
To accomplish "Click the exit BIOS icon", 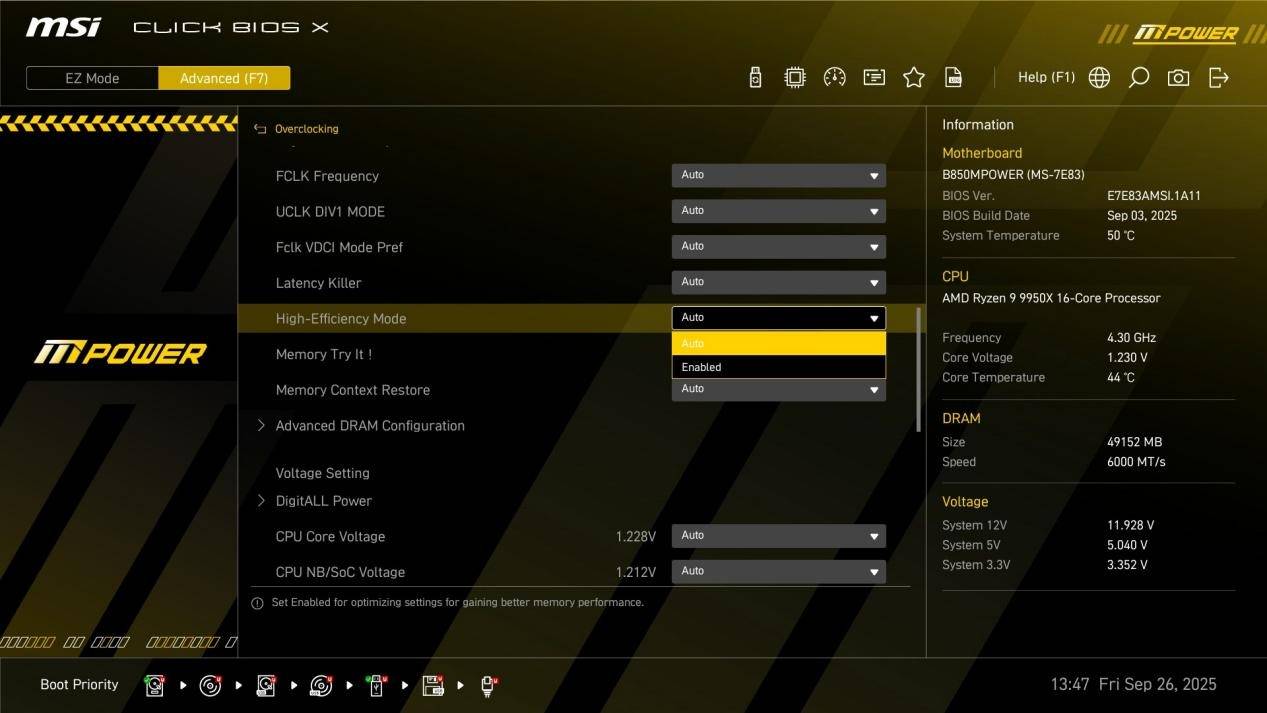I will 1218,78.
